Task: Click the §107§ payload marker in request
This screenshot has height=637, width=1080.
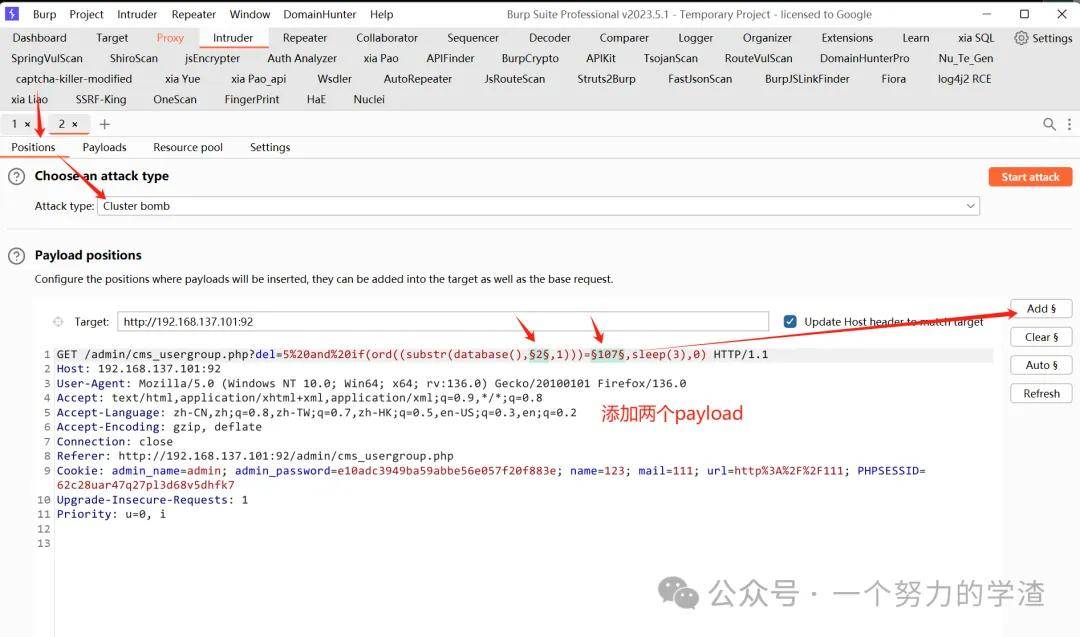Action: point(608,355)
